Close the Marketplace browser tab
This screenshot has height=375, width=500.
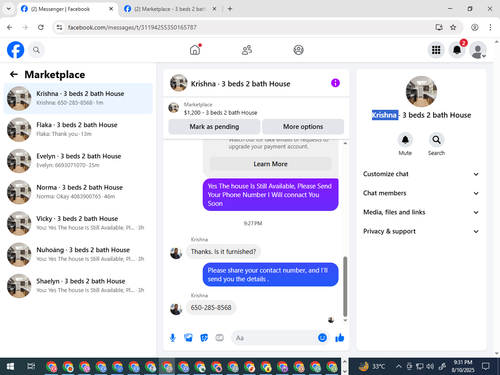pos(214,9)
